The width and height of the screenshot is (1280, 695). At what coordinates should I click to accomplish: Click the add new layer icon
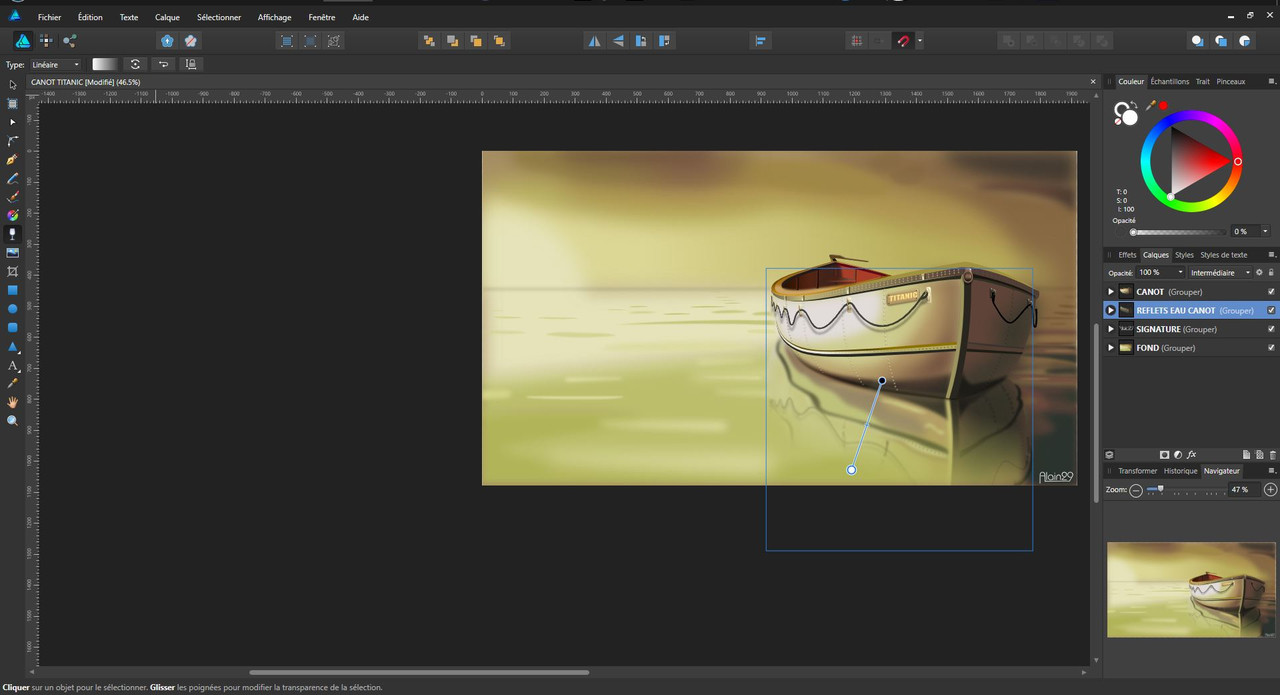click(x=1246, y=455)
